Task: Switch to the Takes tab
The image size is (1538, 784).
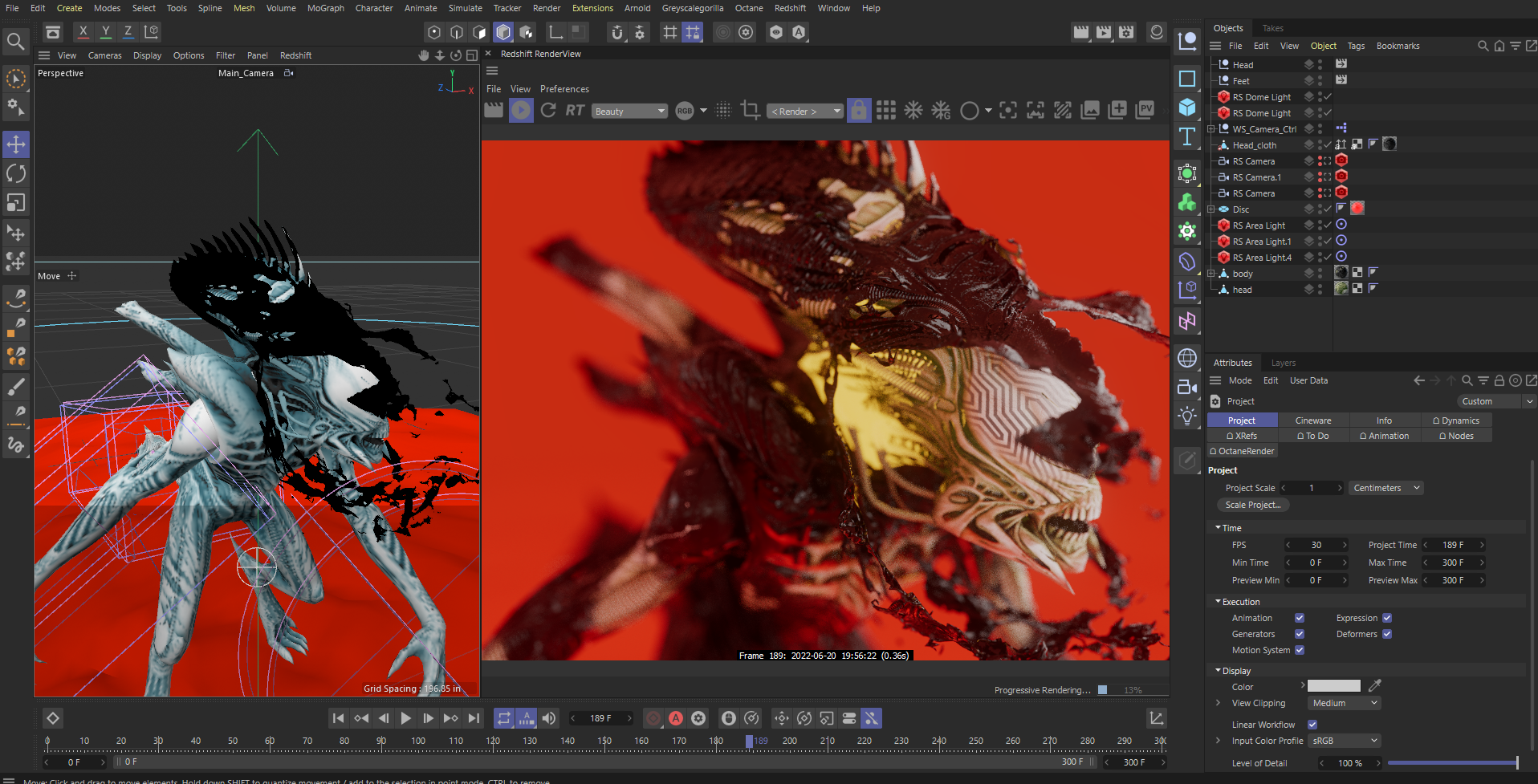Action: (1272, 27)
